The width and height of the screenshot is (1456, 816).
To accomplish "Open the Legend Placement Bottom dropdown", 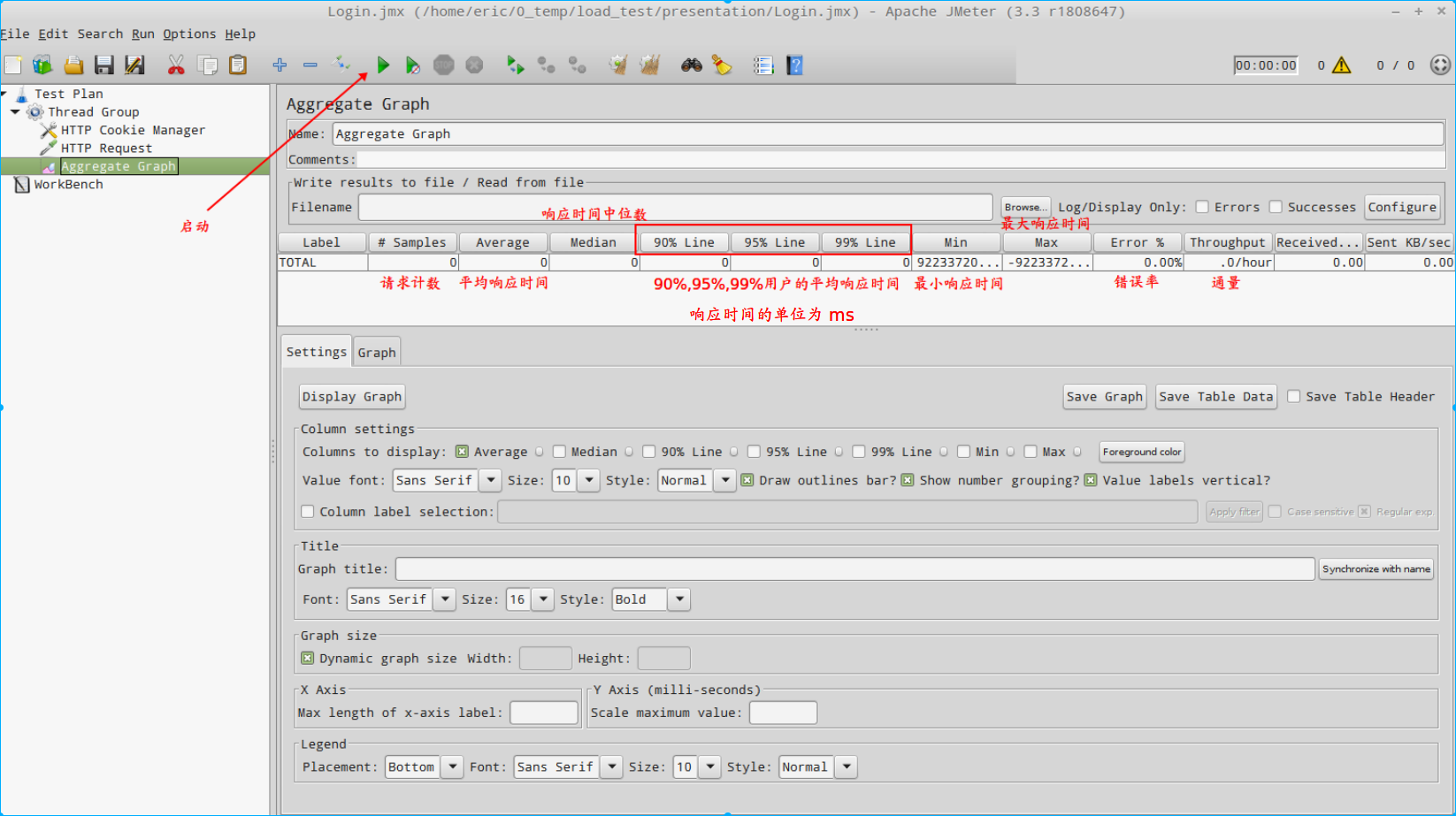I will (x=452, y=766).
